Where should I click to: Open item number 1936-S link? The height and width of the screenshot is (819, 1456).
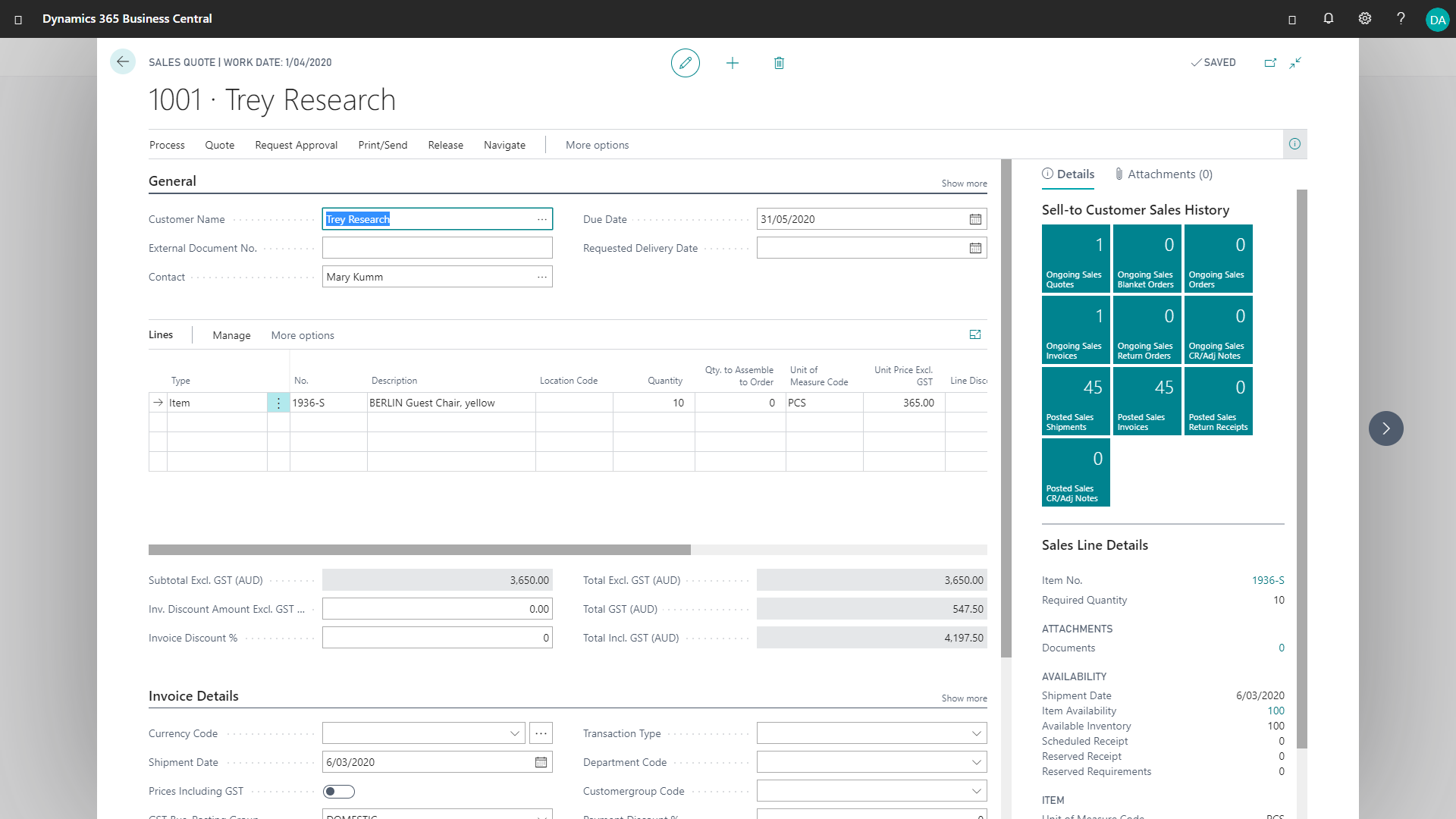pos(1267,580)
